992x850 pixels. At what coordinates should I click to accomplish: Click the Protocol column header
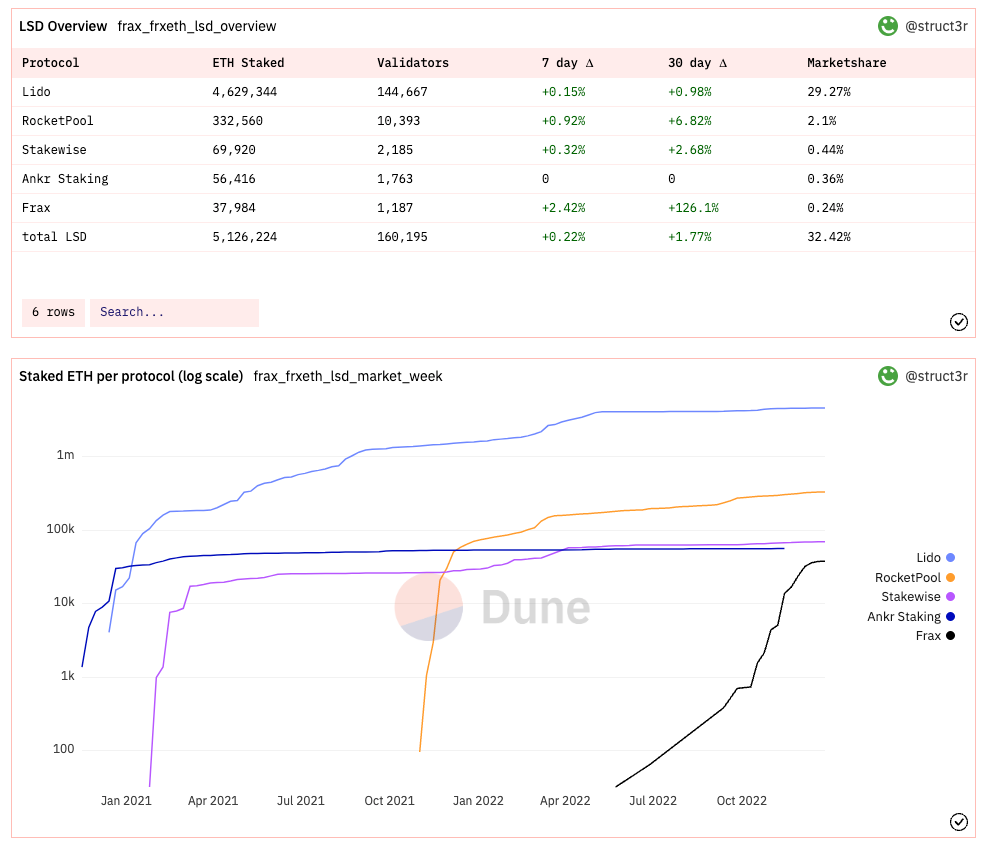(50, 63)
